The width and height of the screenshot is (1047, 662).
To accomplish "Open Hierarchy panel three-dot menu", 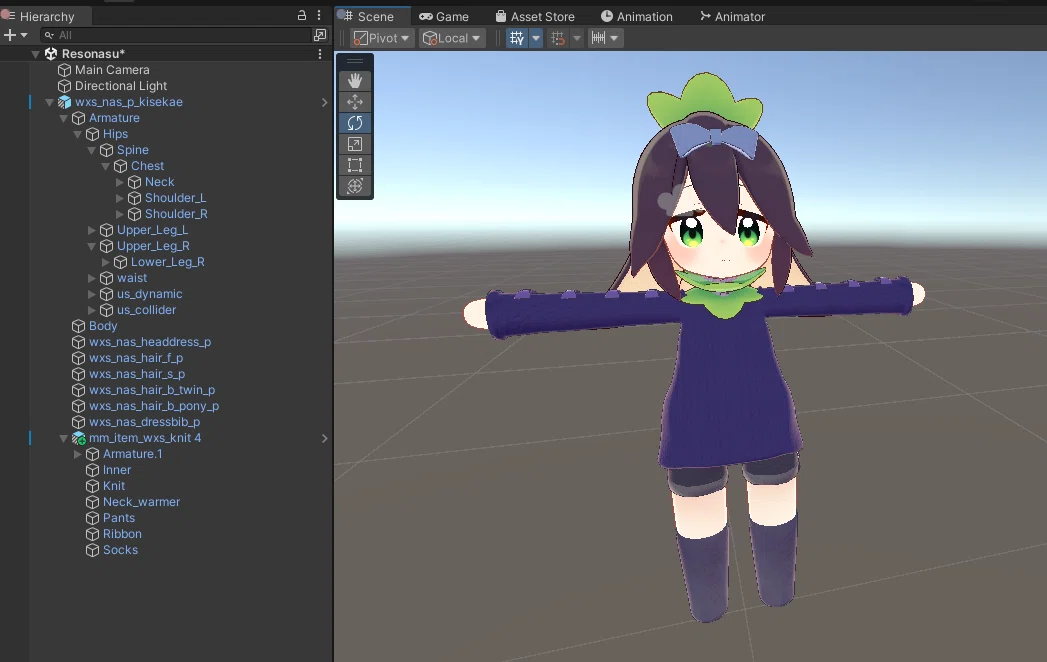I will coord(319,15).
